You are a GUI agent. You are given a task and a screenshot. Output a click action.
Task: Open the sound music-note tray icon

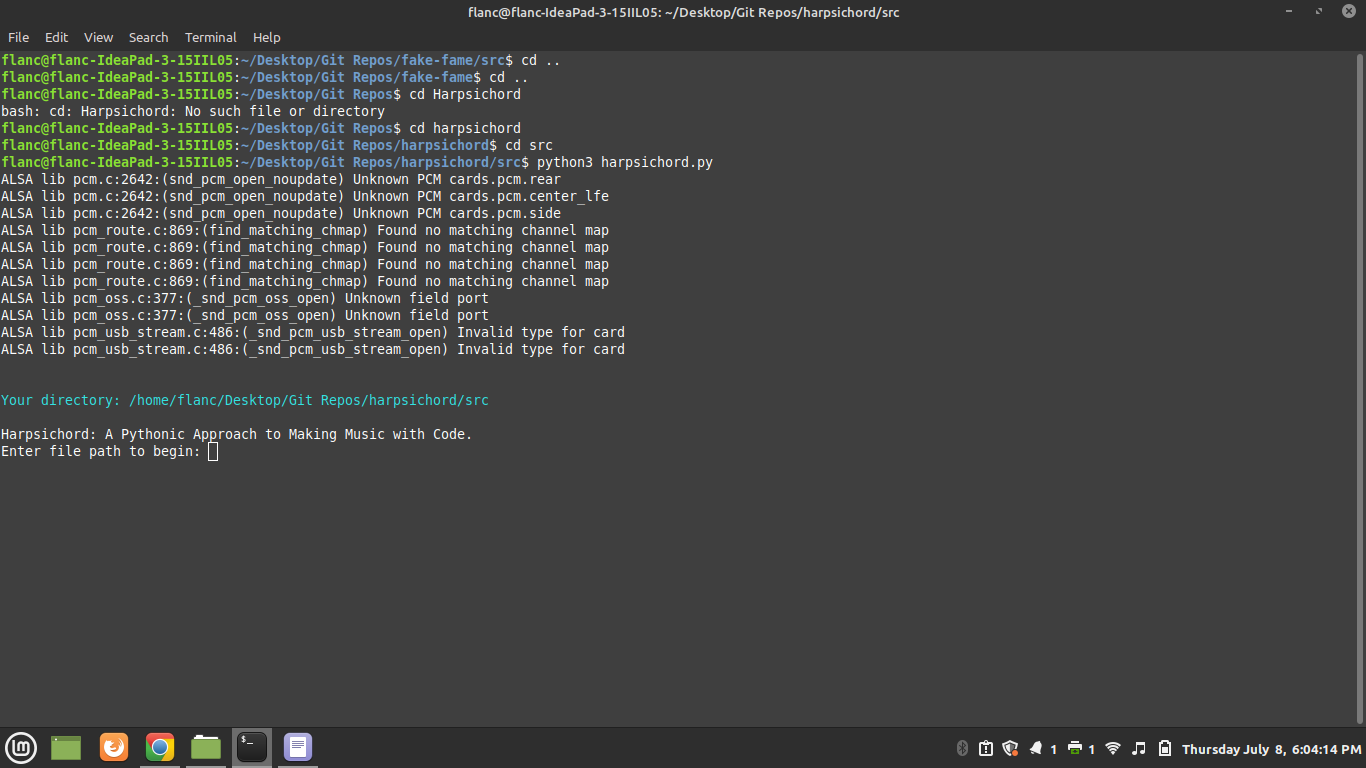[1139, 748]
